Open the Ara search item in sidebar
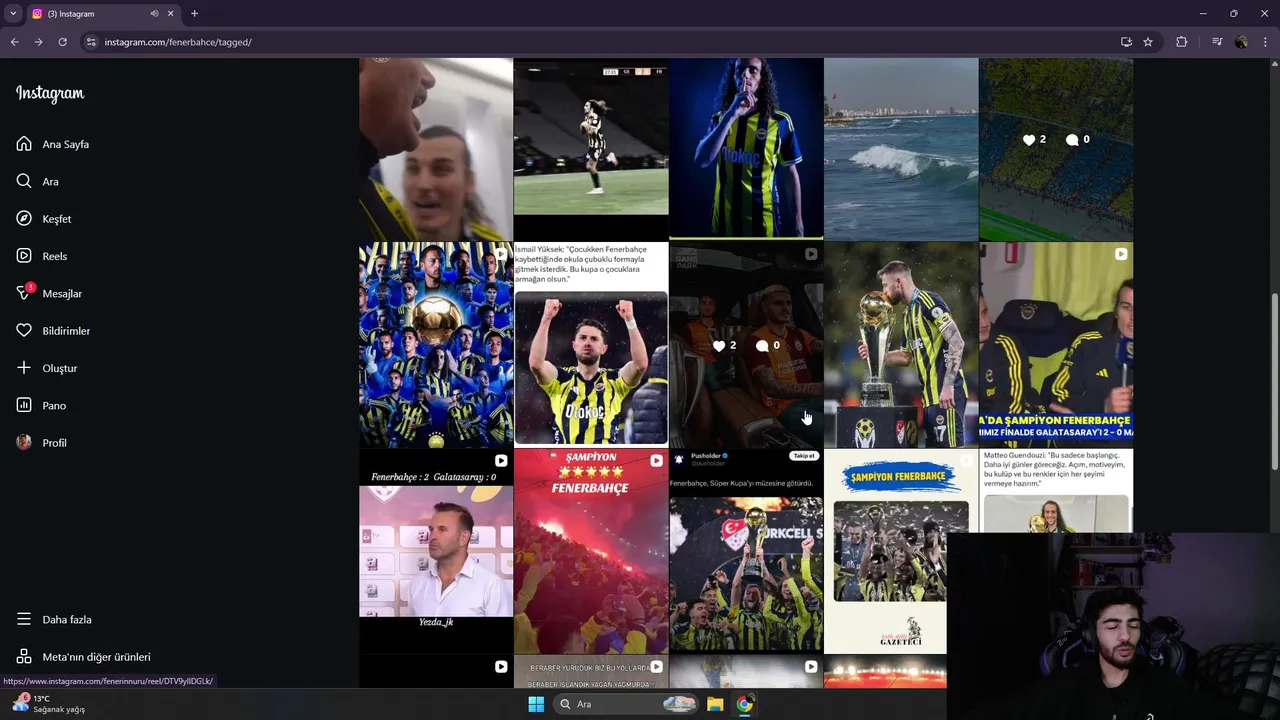 click(37, 181)
